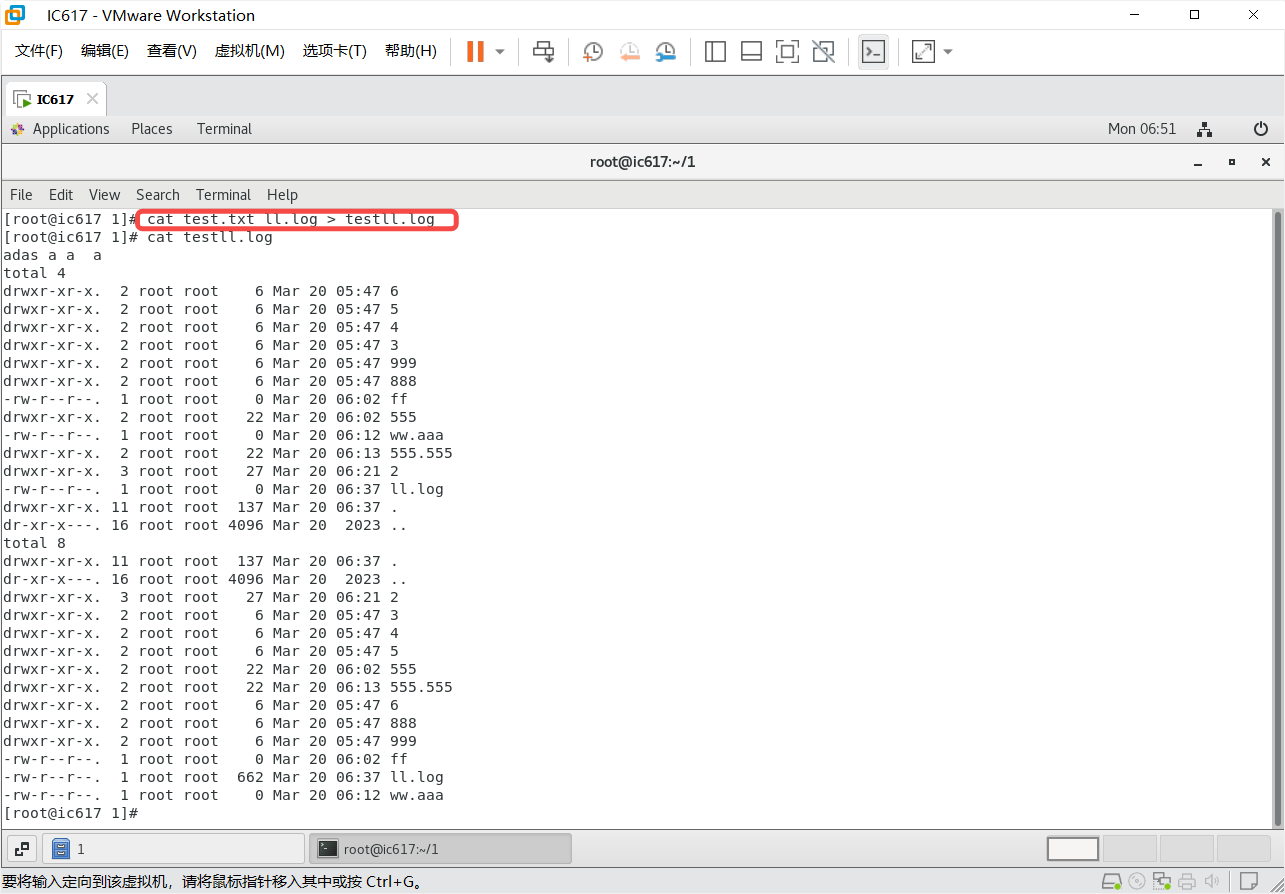
Task: Expand the stretch display dropdown arrow
Action: coord(948,51)
